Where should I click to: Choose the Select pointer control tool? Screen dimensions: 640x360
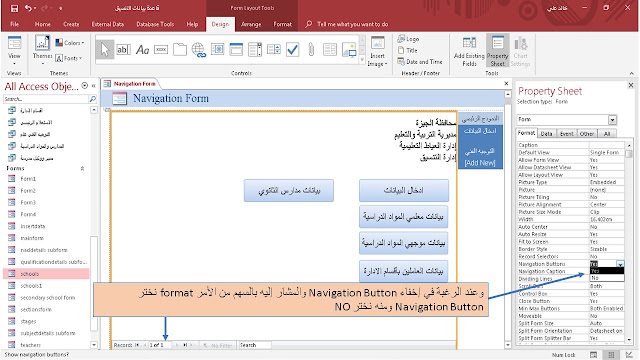pyautogui.click(x=105, y=50)
